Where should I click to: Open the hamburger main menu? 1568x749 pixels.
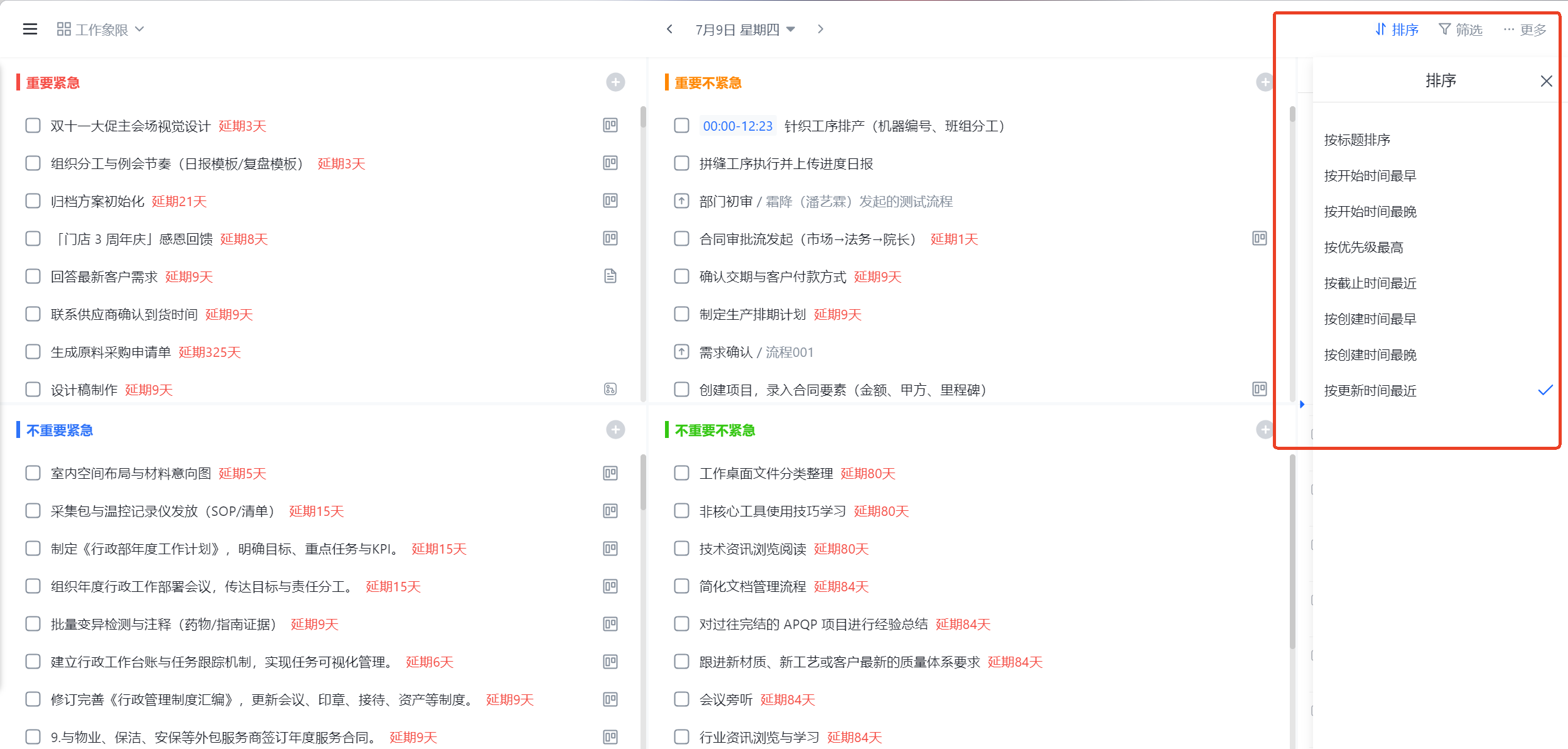[x=30, y=30]
